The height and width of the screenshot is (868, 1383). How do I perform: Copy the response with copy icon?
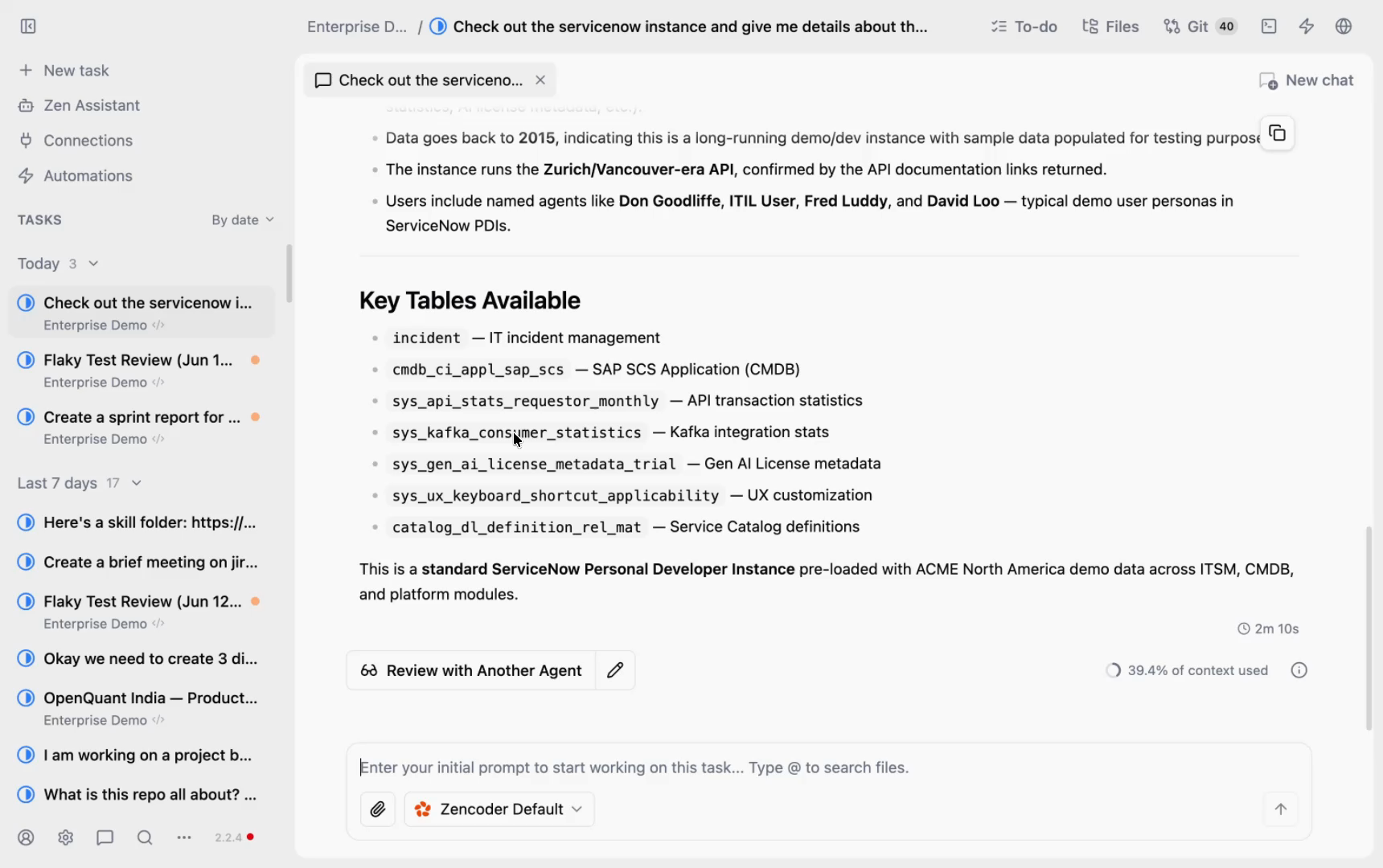tap(1277, 133)
